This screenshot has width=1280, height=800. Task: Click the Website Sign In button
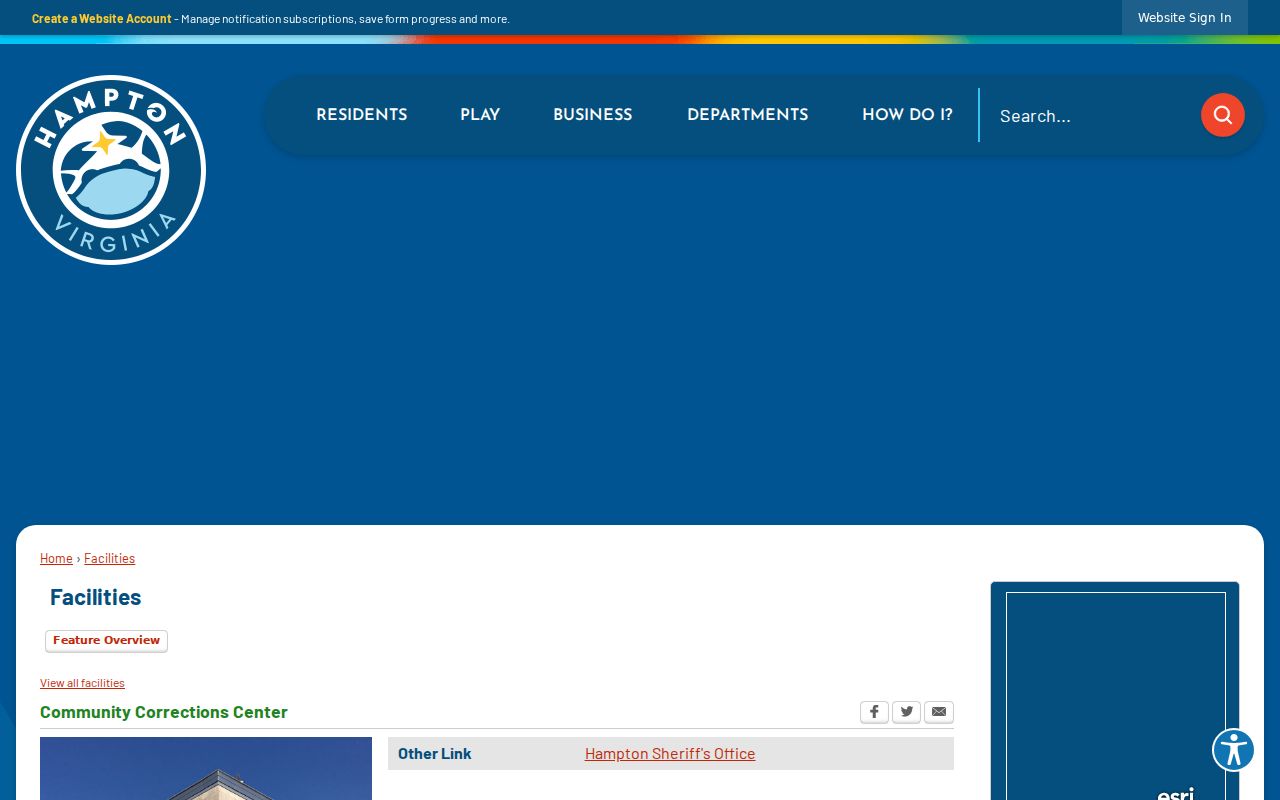pos(1184,18)
